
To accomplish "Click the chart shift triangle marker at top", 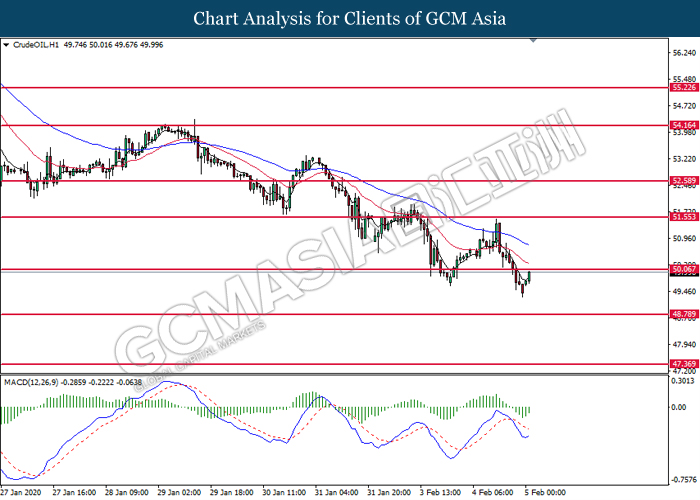I will pyautogui.click(x=533, y=41).
